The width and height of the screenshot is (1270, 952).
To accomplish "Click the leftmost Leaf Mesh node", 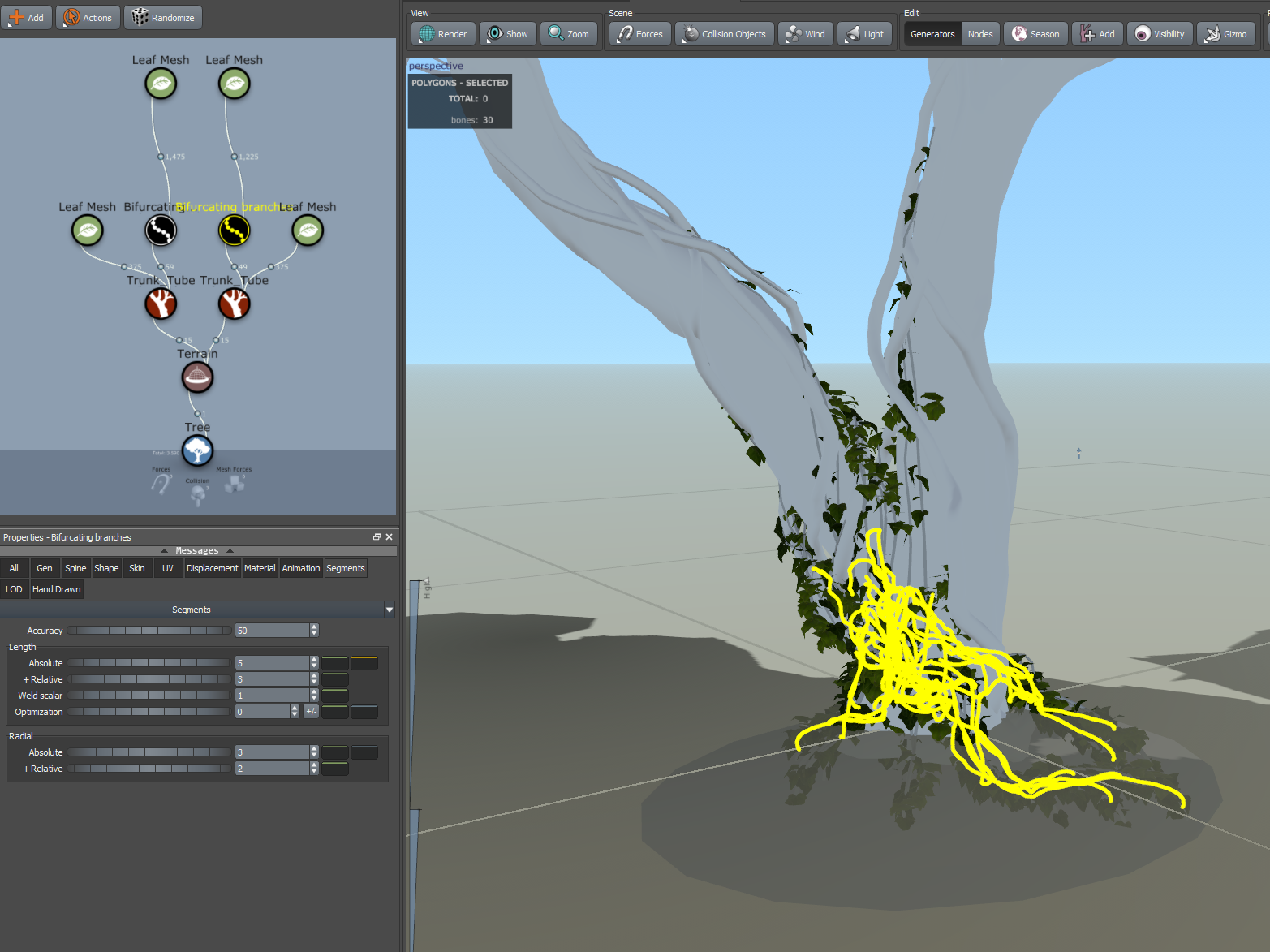I will coord(88,230).
